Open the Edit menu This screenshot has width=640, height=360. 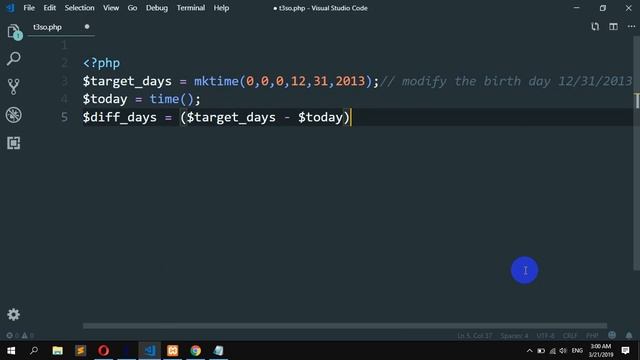[49, 8]
